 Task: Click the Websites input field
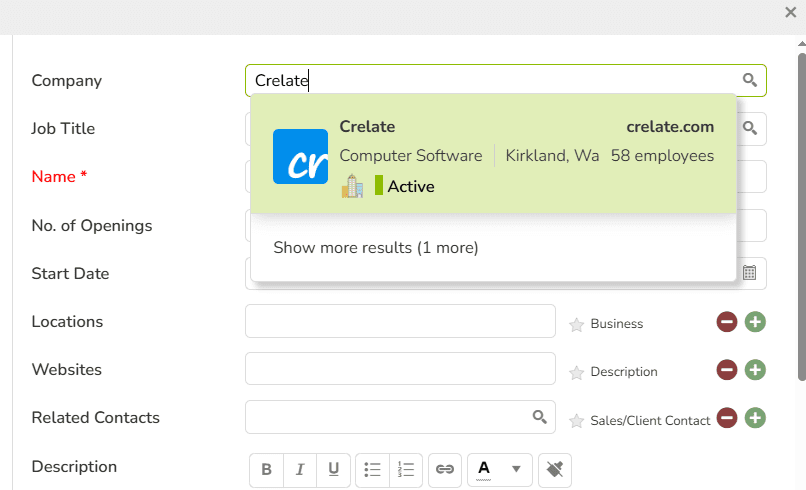coord(400,369)
